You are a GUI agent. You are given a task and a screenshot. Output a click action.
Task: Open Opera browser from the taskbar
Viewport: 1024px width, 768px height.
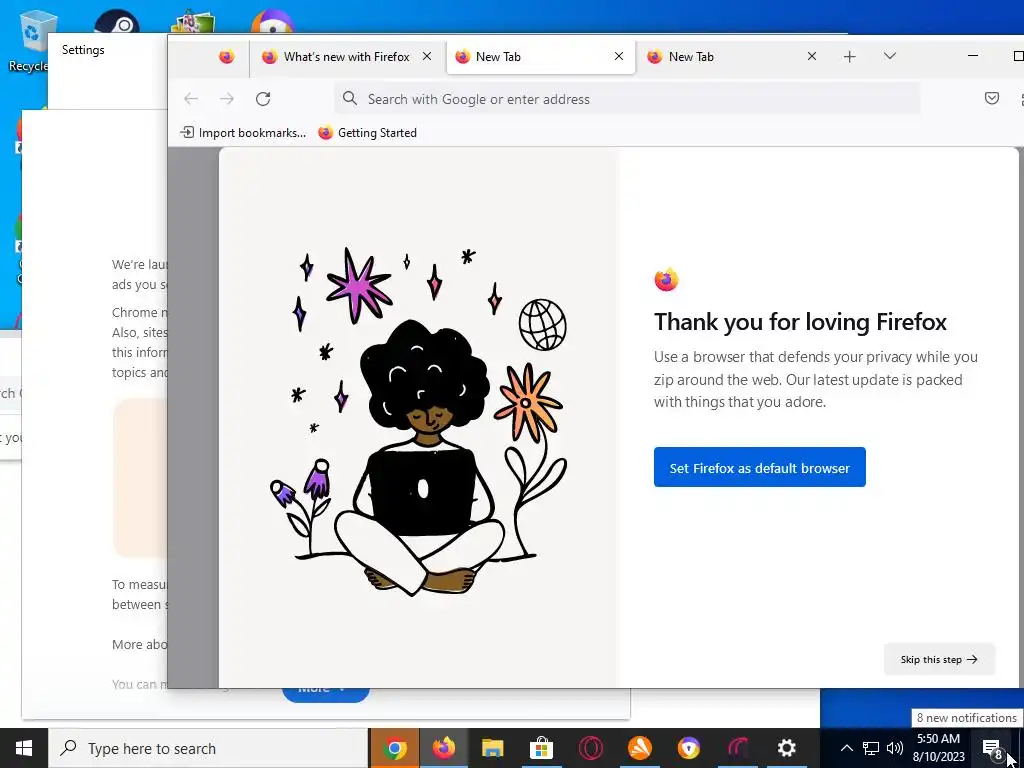pyautogui.click(x=590, y=748)
